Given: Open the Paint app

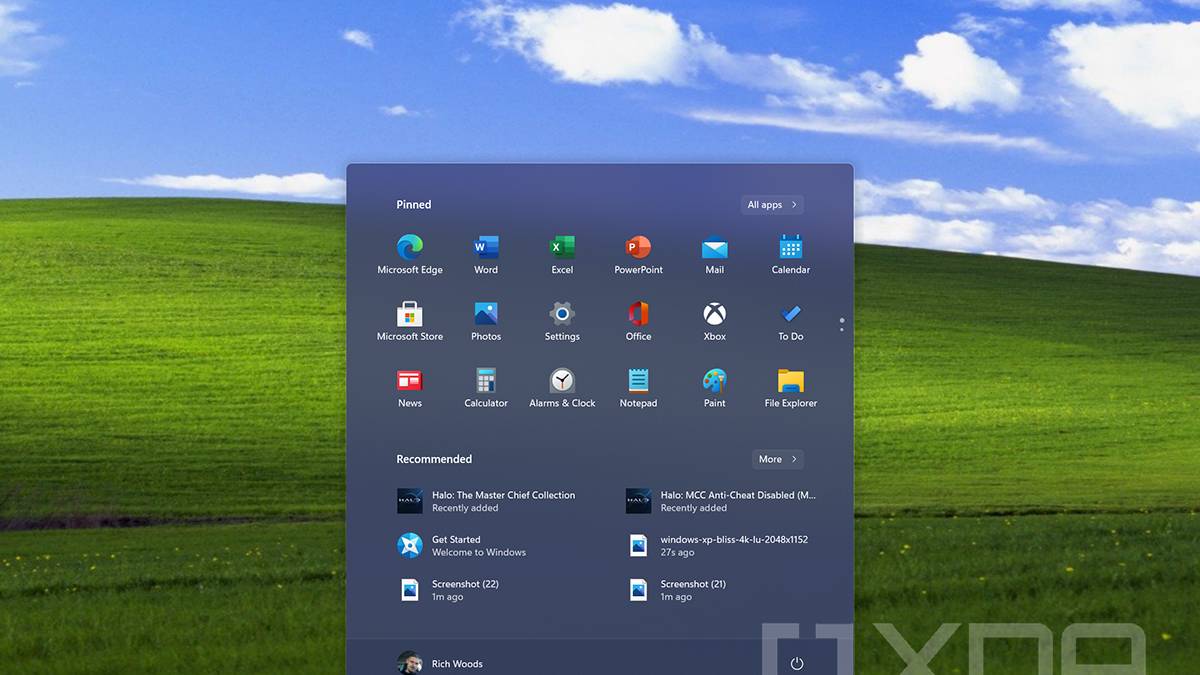Looking at the screenshot, I should click(x=714, y=389).
